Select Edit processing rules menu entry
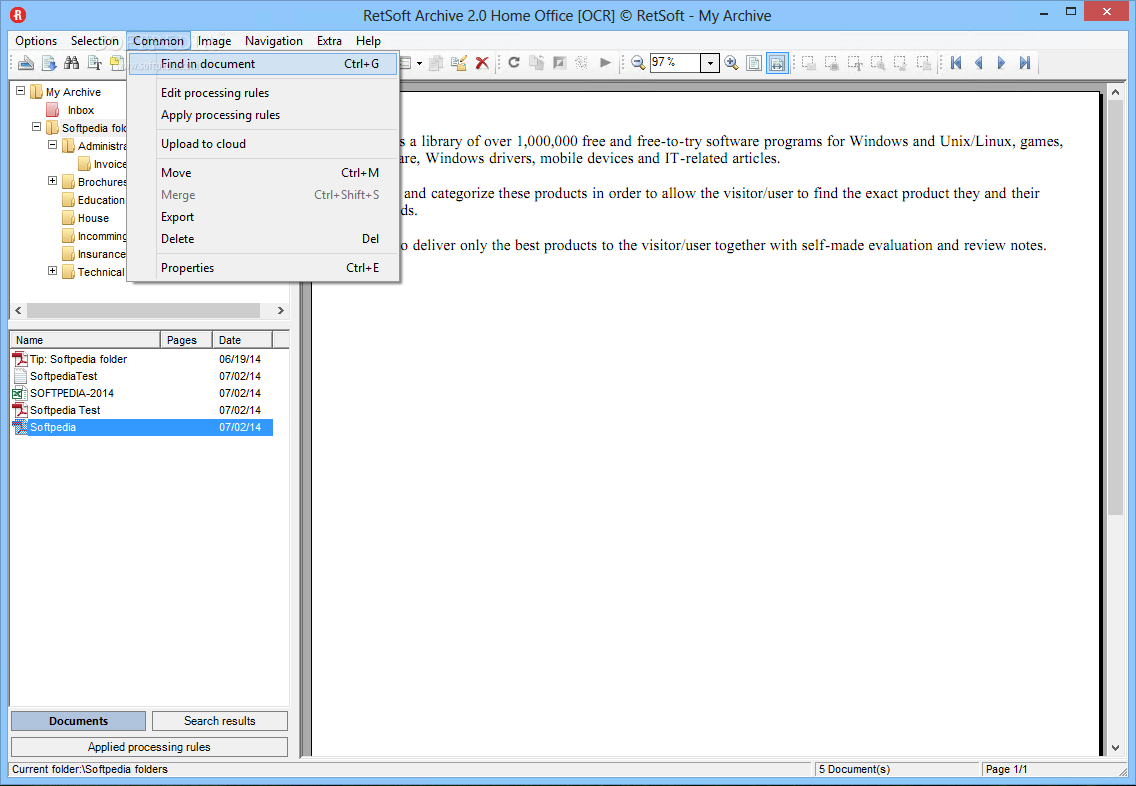This screenshot has height=786, width=1136. click(263, 93)
